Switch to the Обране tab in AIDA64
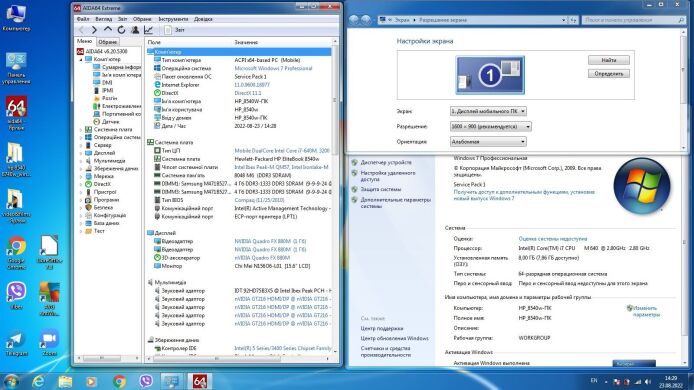 click(x=108, y=42)
